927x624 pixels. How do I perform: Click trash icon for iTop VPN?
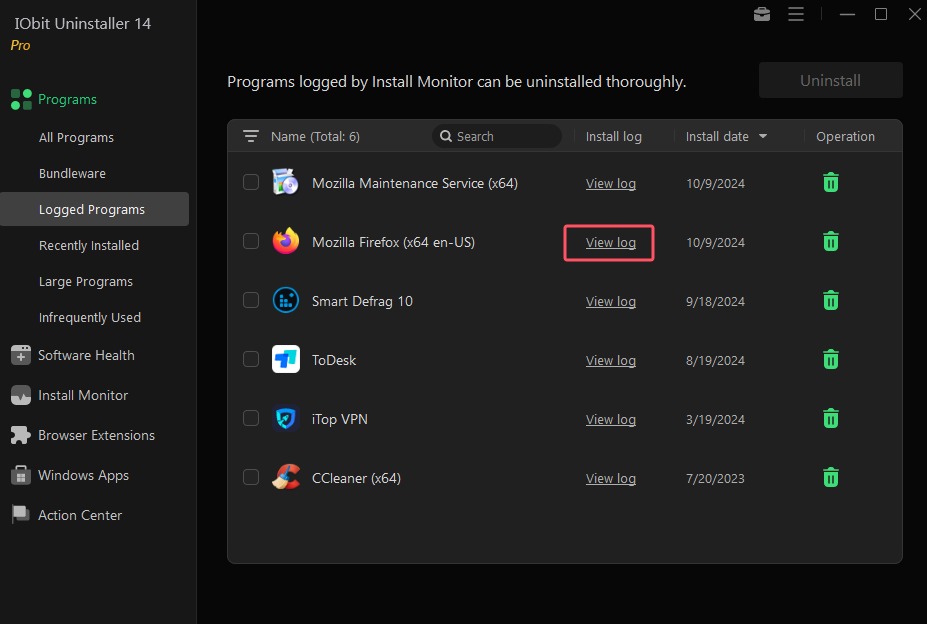coord(831,419)
